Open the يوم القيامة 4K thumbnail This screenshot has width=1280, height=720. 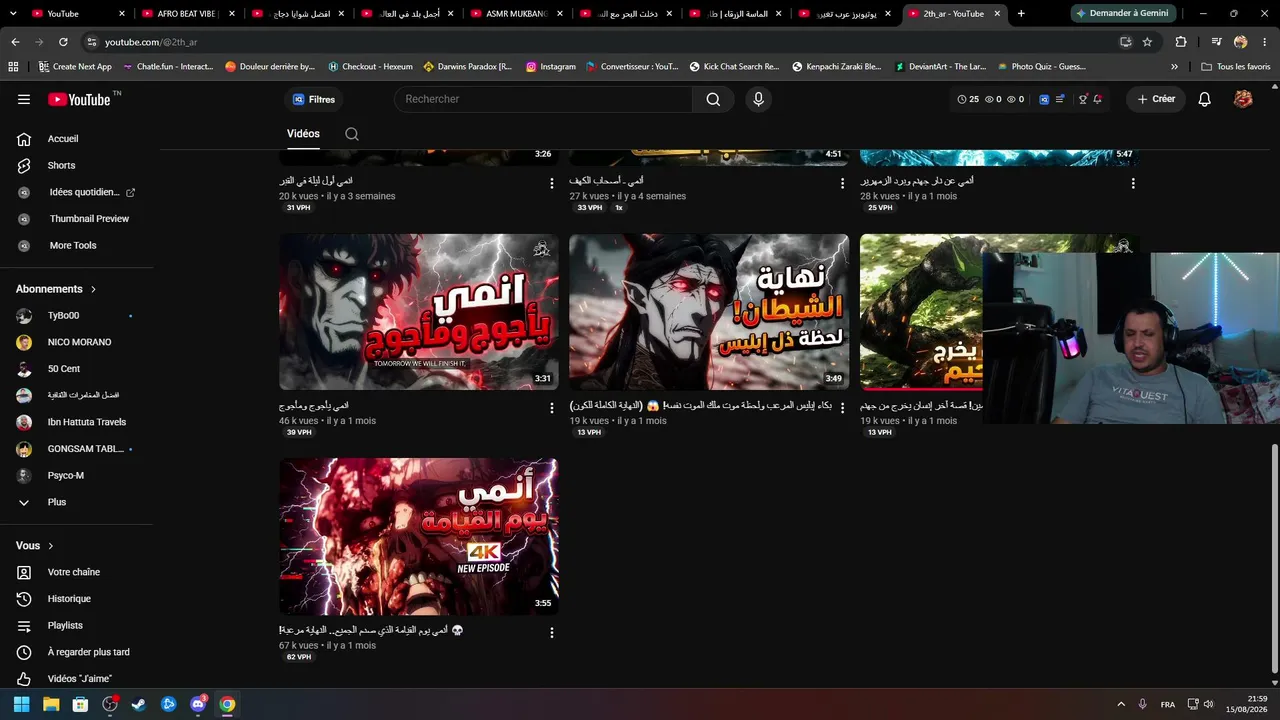pyautogui.click(x=419, y=537)
